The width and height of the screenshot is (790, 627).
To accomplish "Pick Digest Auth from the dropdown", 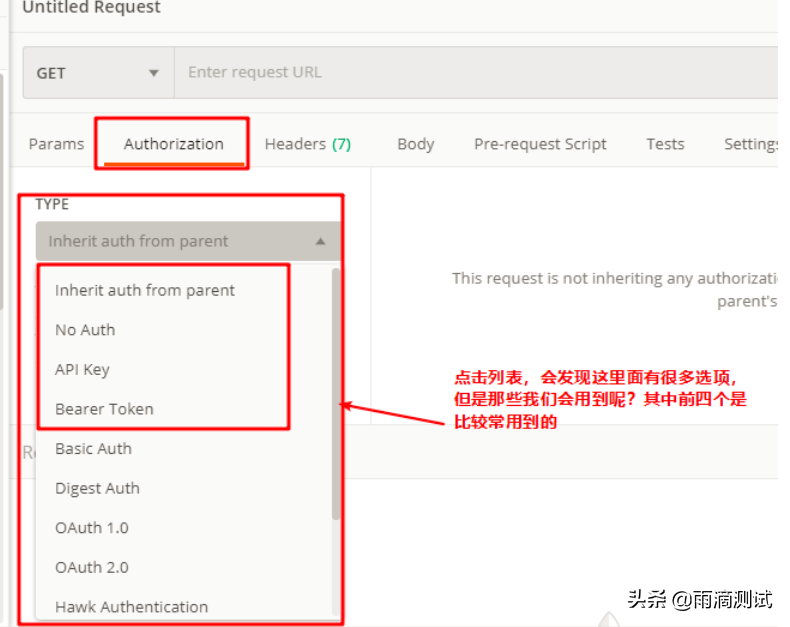I will tap(97, 488).
